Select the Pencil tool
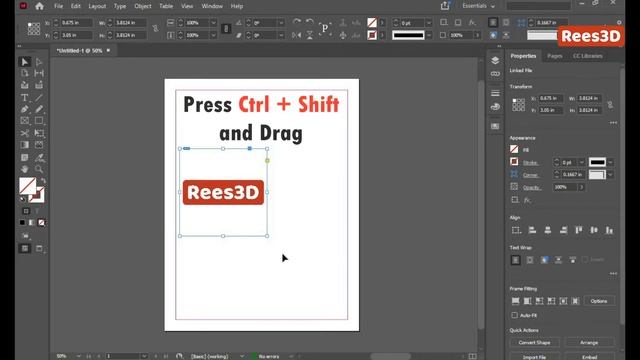This screenshot has height=360, width=640. [39, 109]
